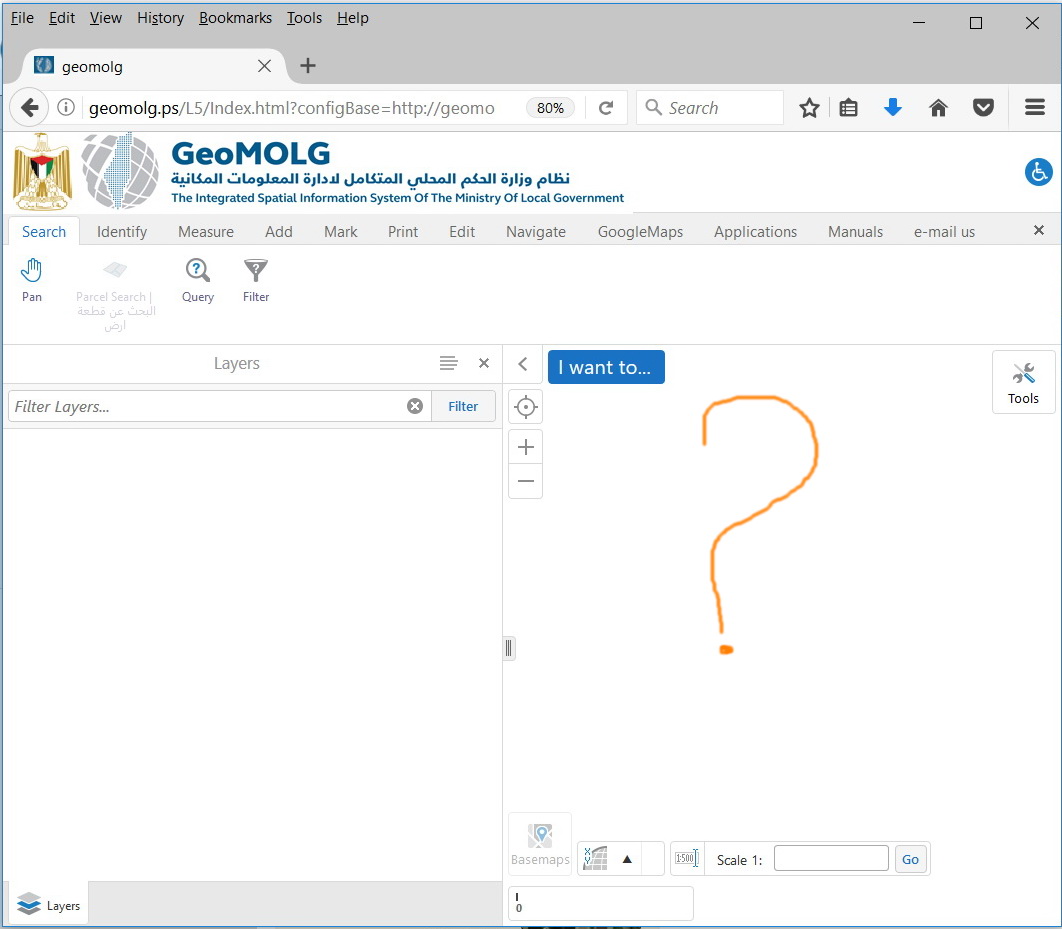Open the browser Bookmarks menu
This screenshot has height=929, width=1062.
click(x=235, y=18)
